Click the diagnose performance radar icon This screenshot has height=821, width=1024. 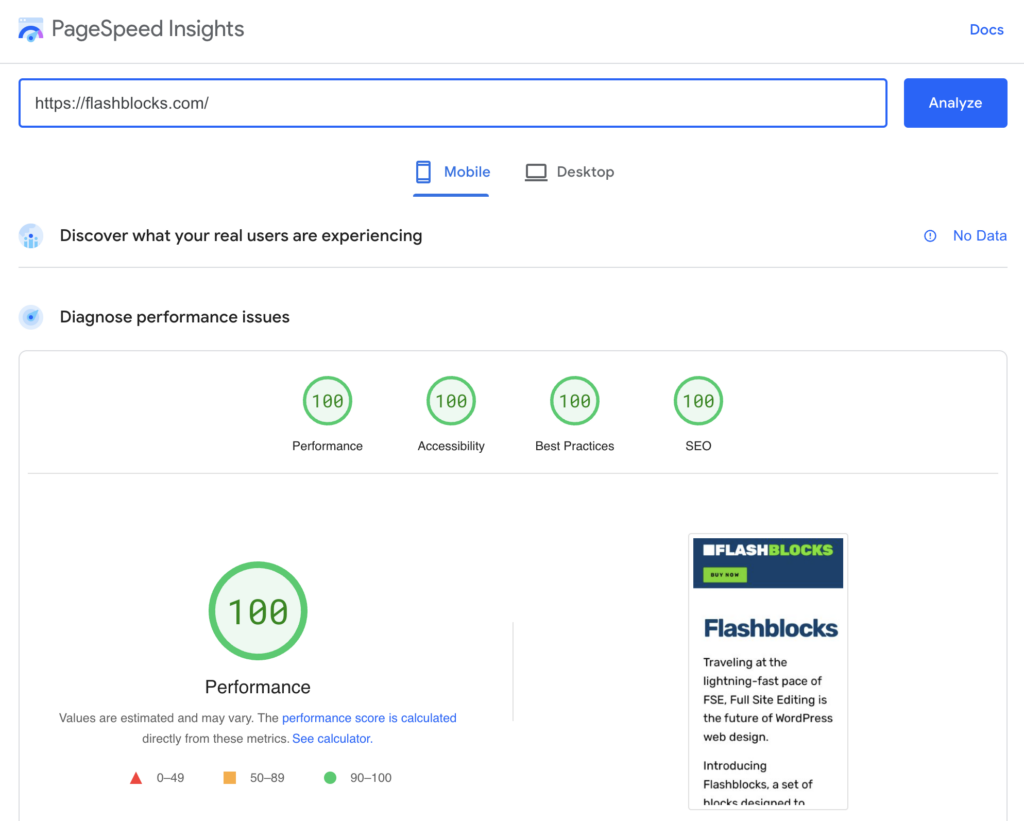click(31, 317)
